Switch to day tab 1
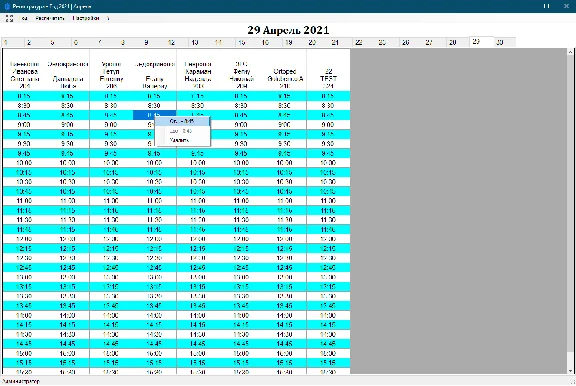Image resolution: width=576 pixels, height=386 pixels. pyautogui.click(x=12, y=43)
